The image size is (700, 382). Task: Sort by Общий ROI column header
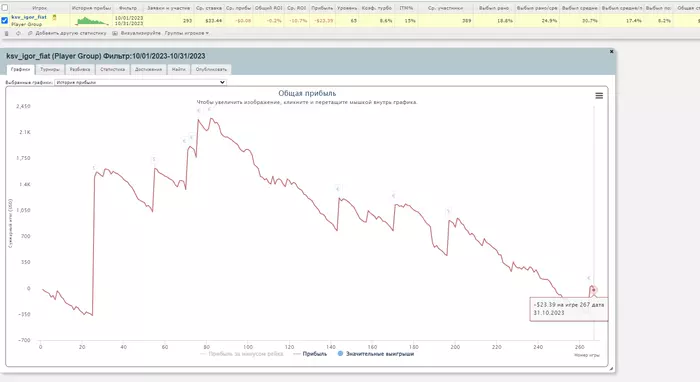coord(269,8)
